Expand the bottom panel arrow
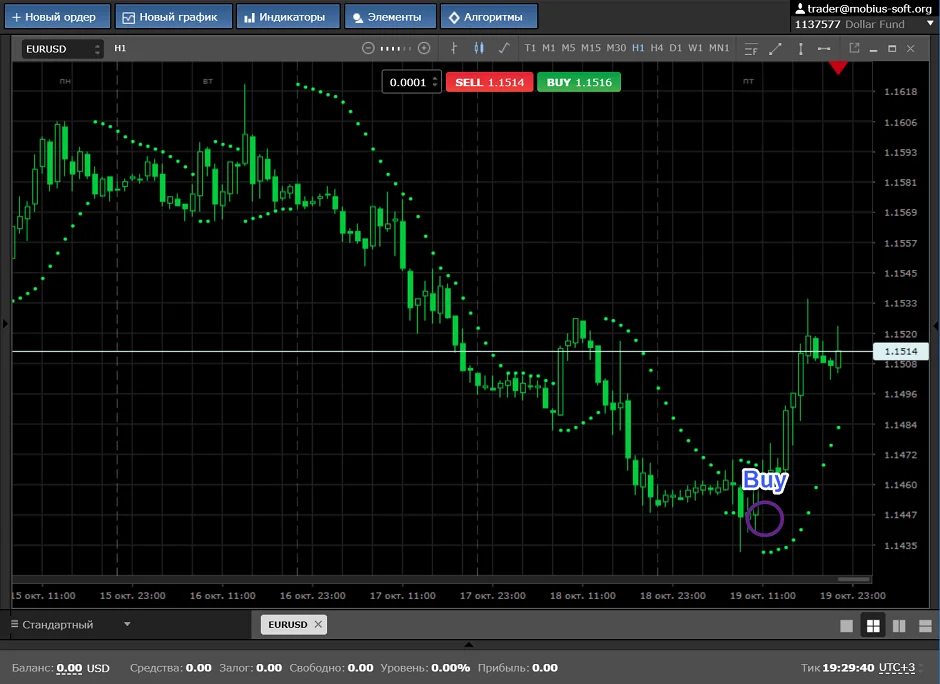 [x=469, y=644]
